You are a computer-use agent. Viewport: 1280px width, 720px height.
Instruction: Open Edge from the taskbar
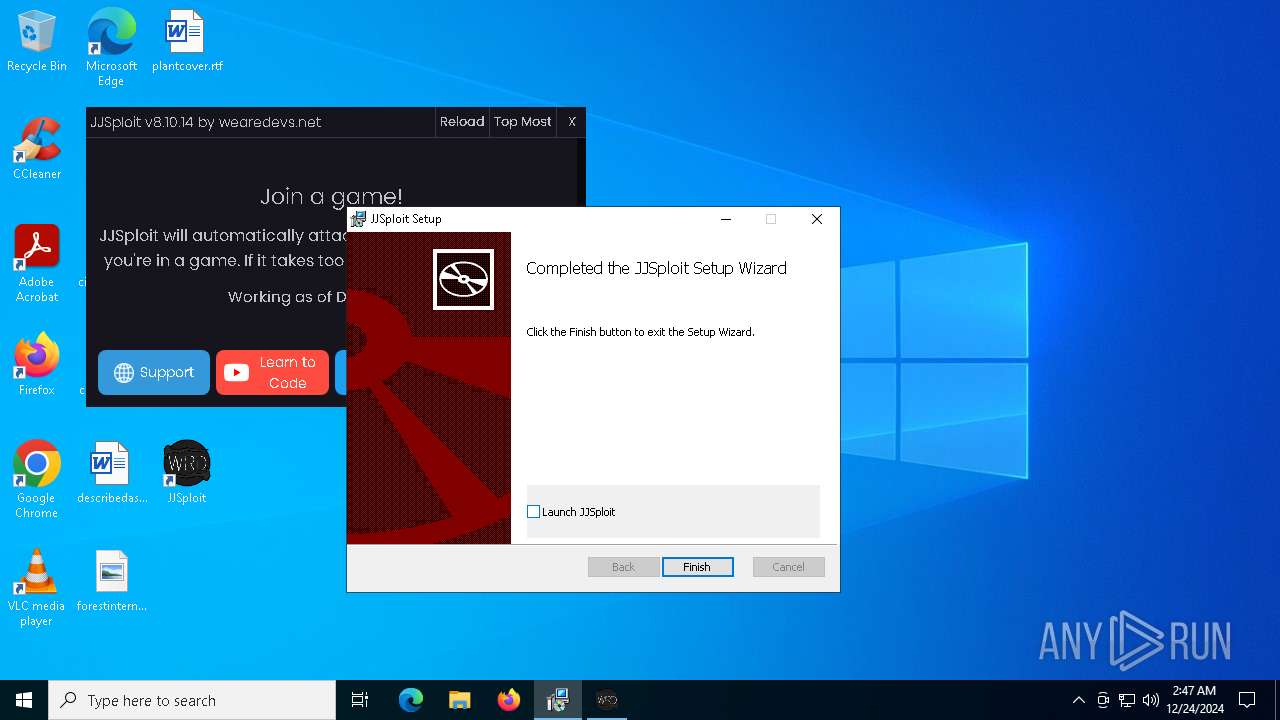[x=411, y=700]
